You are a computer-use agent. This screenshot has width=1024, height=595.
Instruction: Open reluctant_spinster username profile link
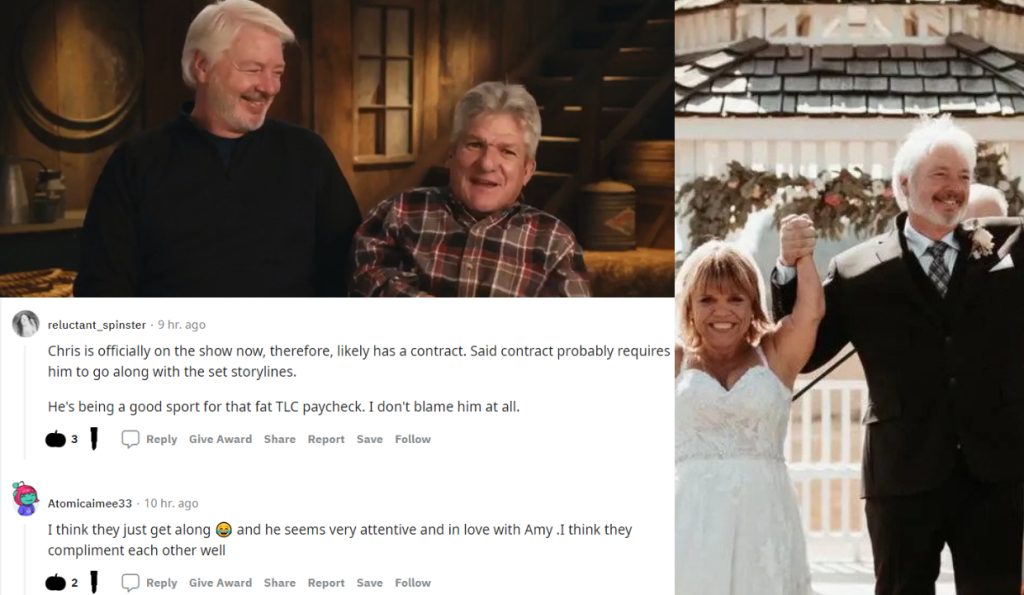pyautogui.click(x=97, y=325)
